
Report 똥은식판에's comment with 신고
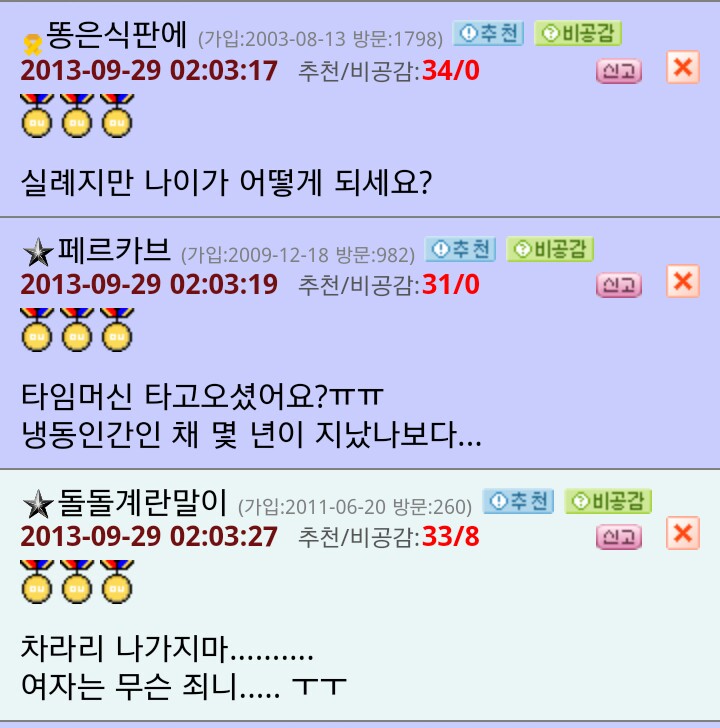click(x=619, y=71)
